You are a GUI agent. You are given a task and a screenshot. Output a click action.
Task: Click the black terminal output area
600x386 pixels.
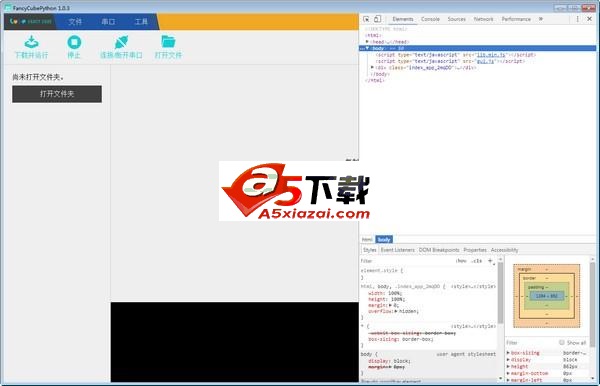235,342
